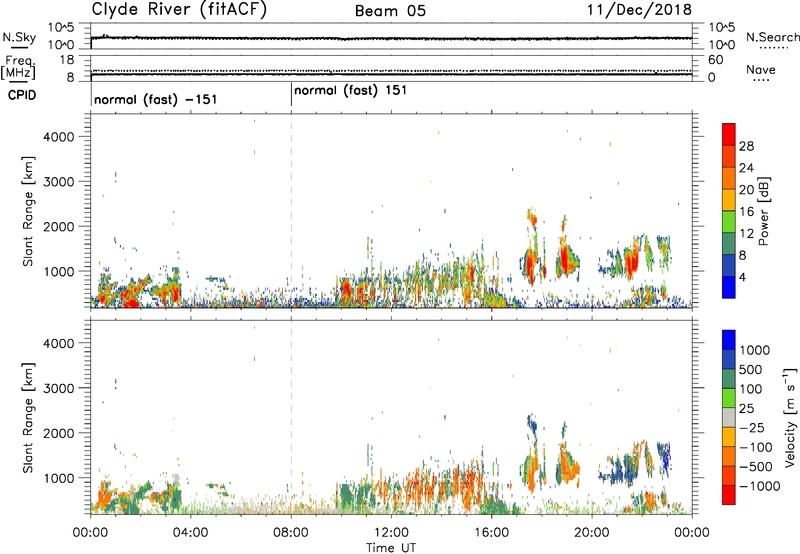Click the Power [dB] colorbar label
The height and width of the screenshot is (554, 800).
(764, 211)
